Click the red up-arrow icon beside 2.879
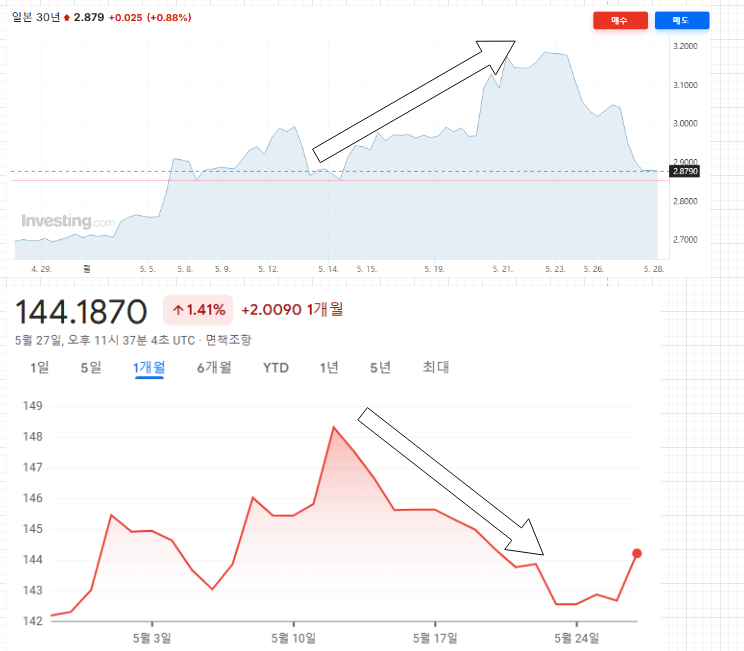744x651 pixels. click(x=67, y=18)
